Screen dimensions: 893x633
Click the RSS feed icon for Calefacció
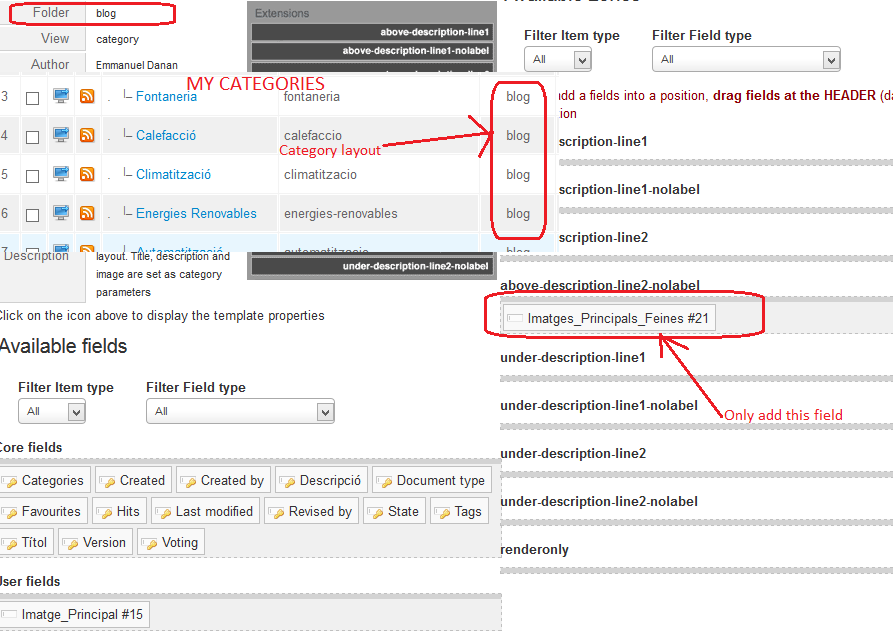point(87,135)
